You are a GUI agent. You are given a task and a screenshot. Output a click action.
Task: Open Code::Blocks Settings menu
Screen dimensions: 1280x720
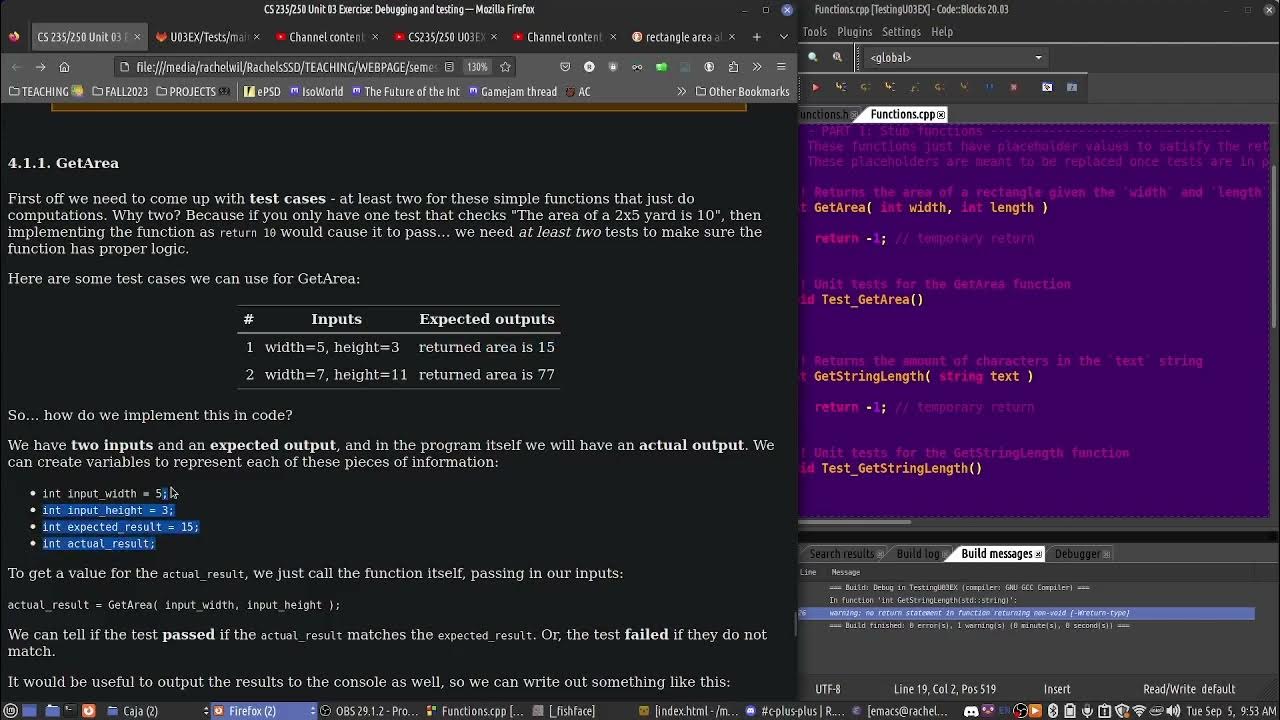pos(901,32)
